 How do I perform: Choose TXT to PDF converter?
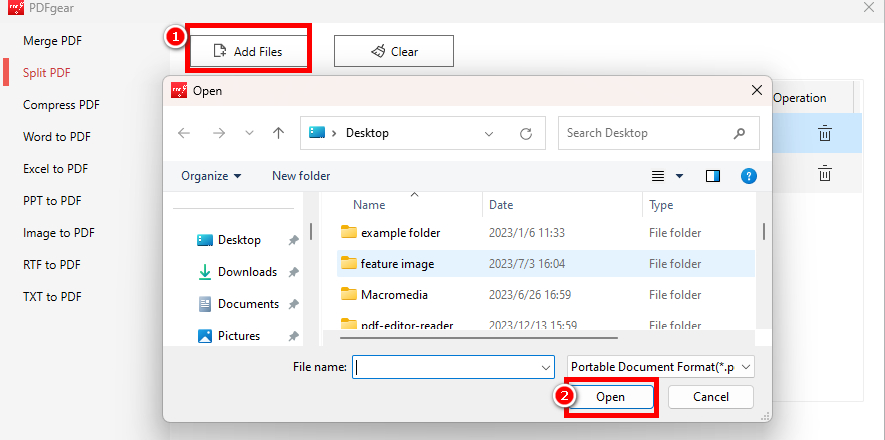click(52, 297)
